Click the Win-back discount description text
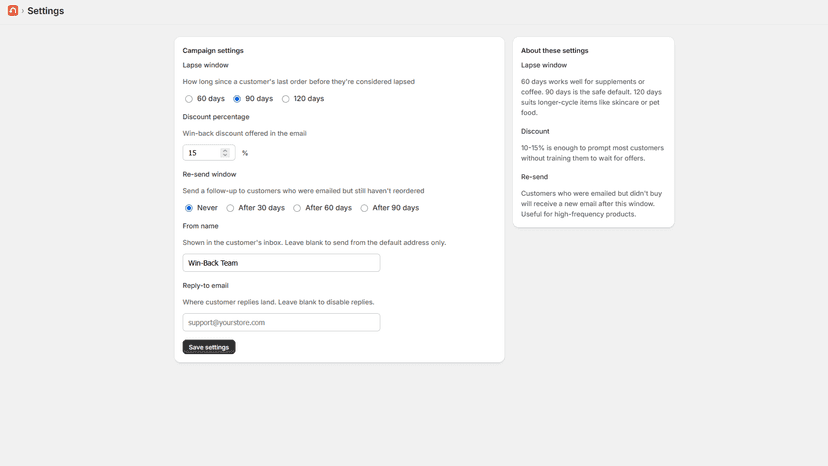 click(x=244, y=134)
